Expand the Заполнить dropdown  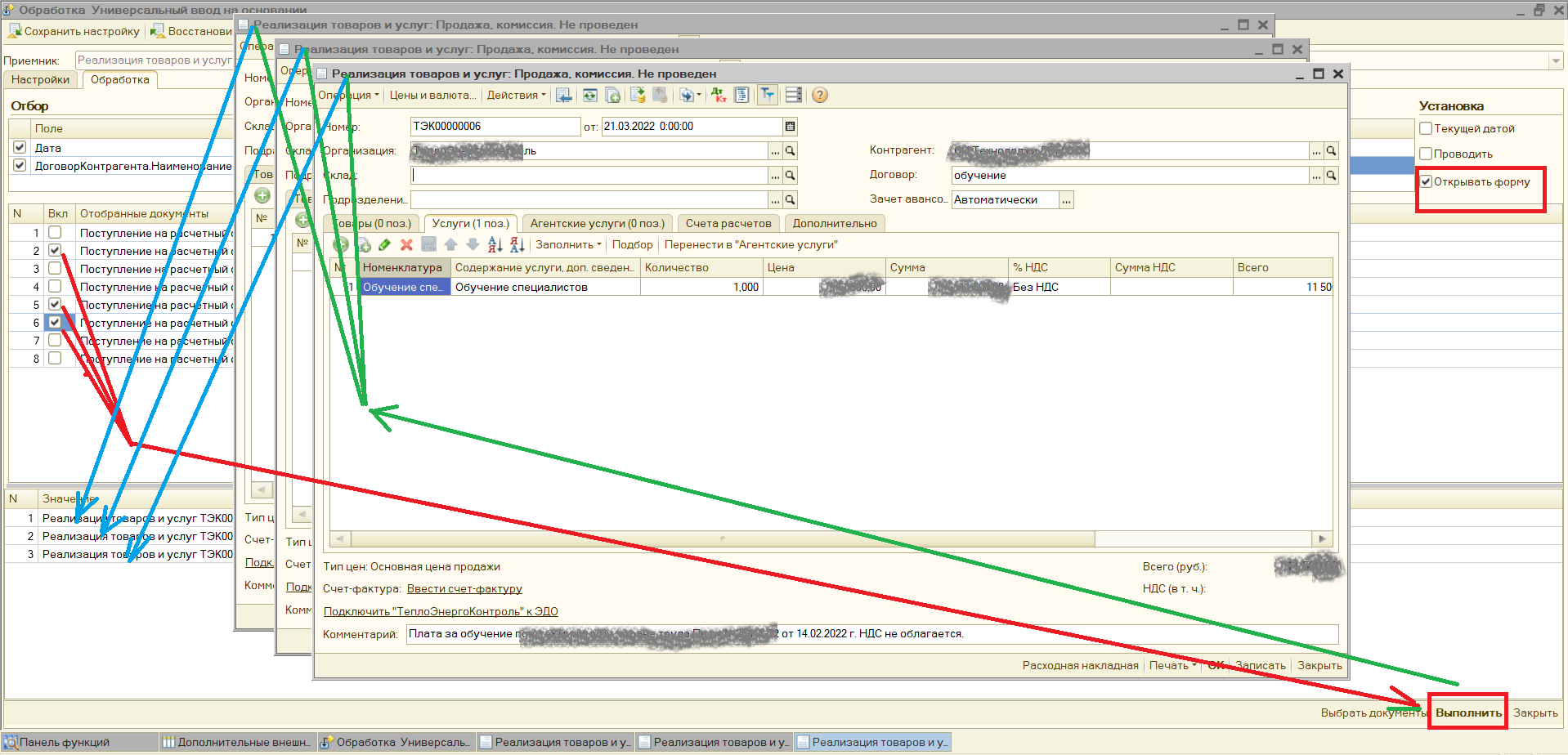pyautogui.click(x=568, y=245)
